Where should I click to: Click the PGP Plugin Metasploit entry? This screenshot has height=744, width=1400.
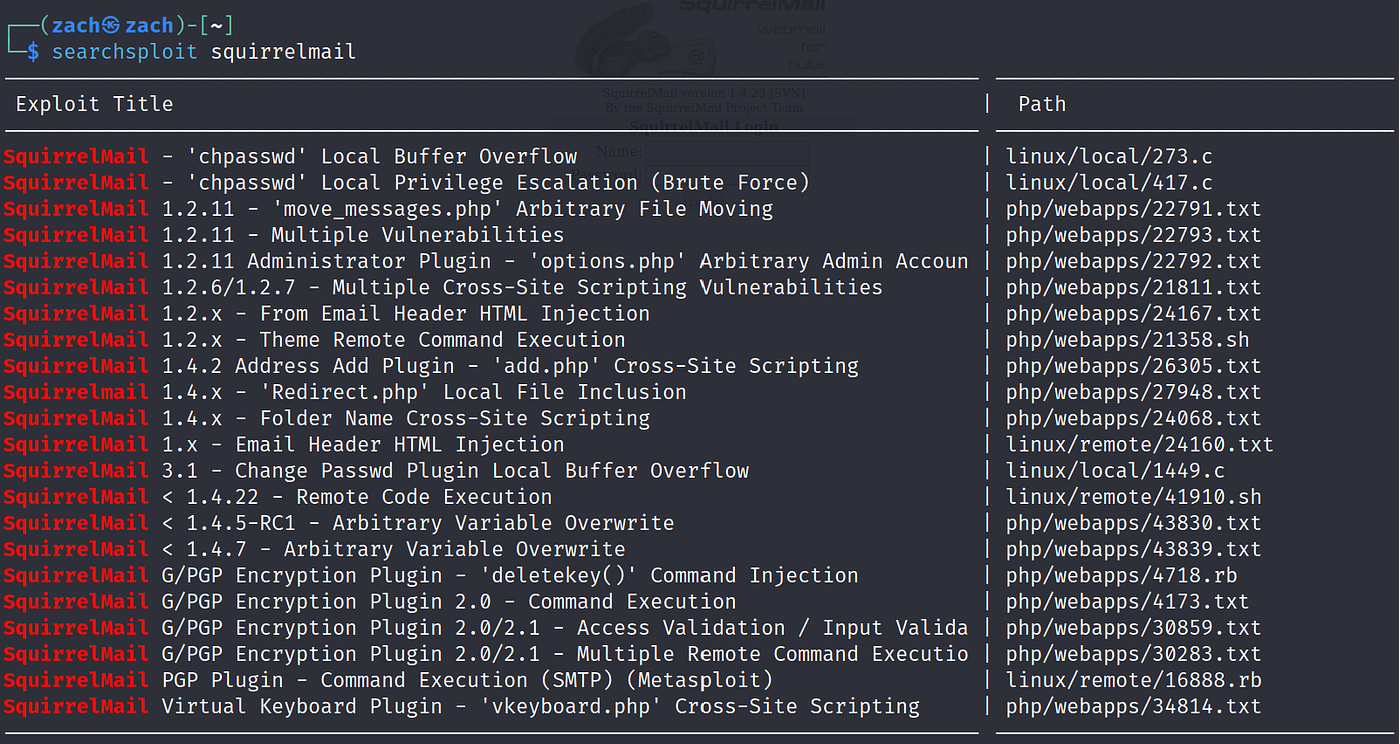[x=388, y=680]
